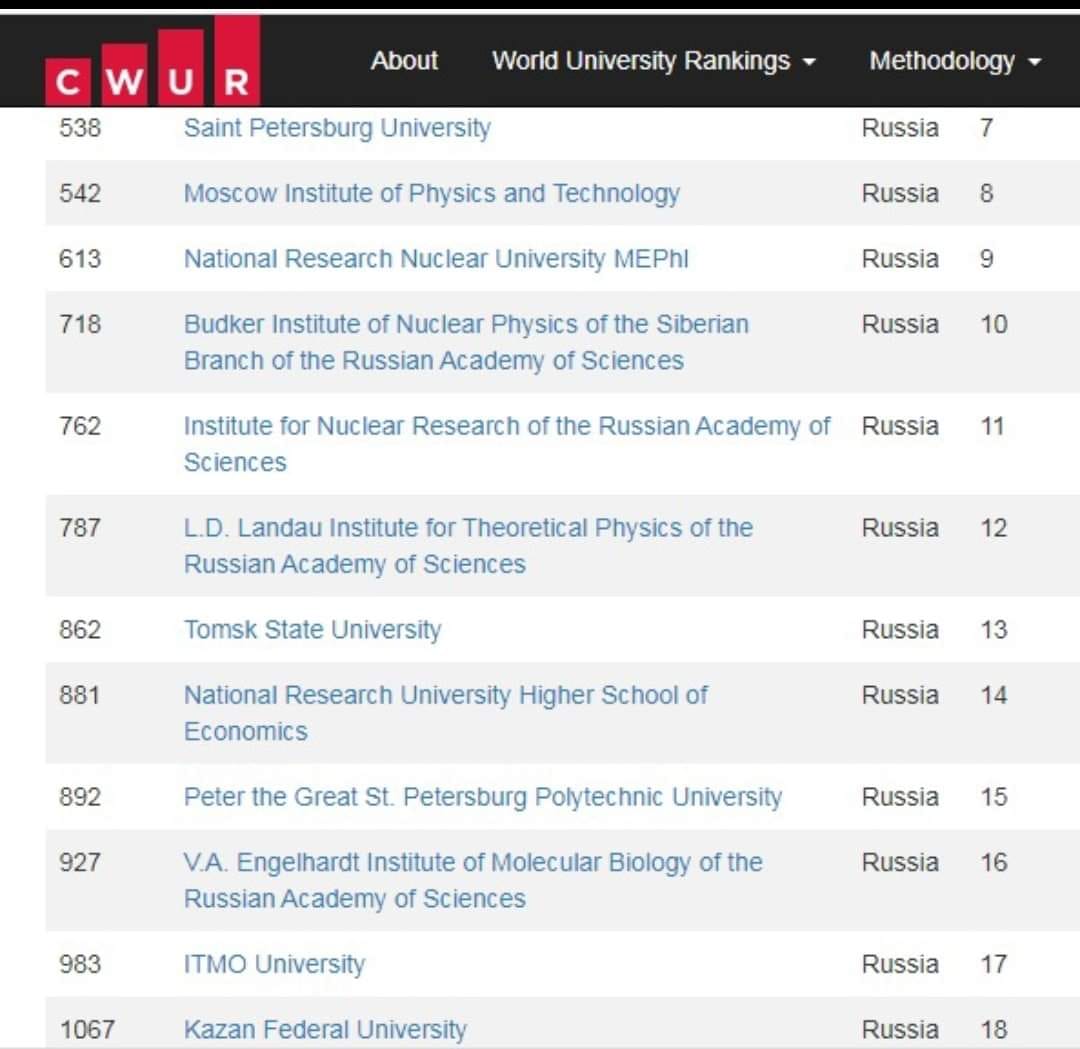This screenshot has width=1080, height=1049.
Task: Select ITMO University link
Action: coord(274,964)
